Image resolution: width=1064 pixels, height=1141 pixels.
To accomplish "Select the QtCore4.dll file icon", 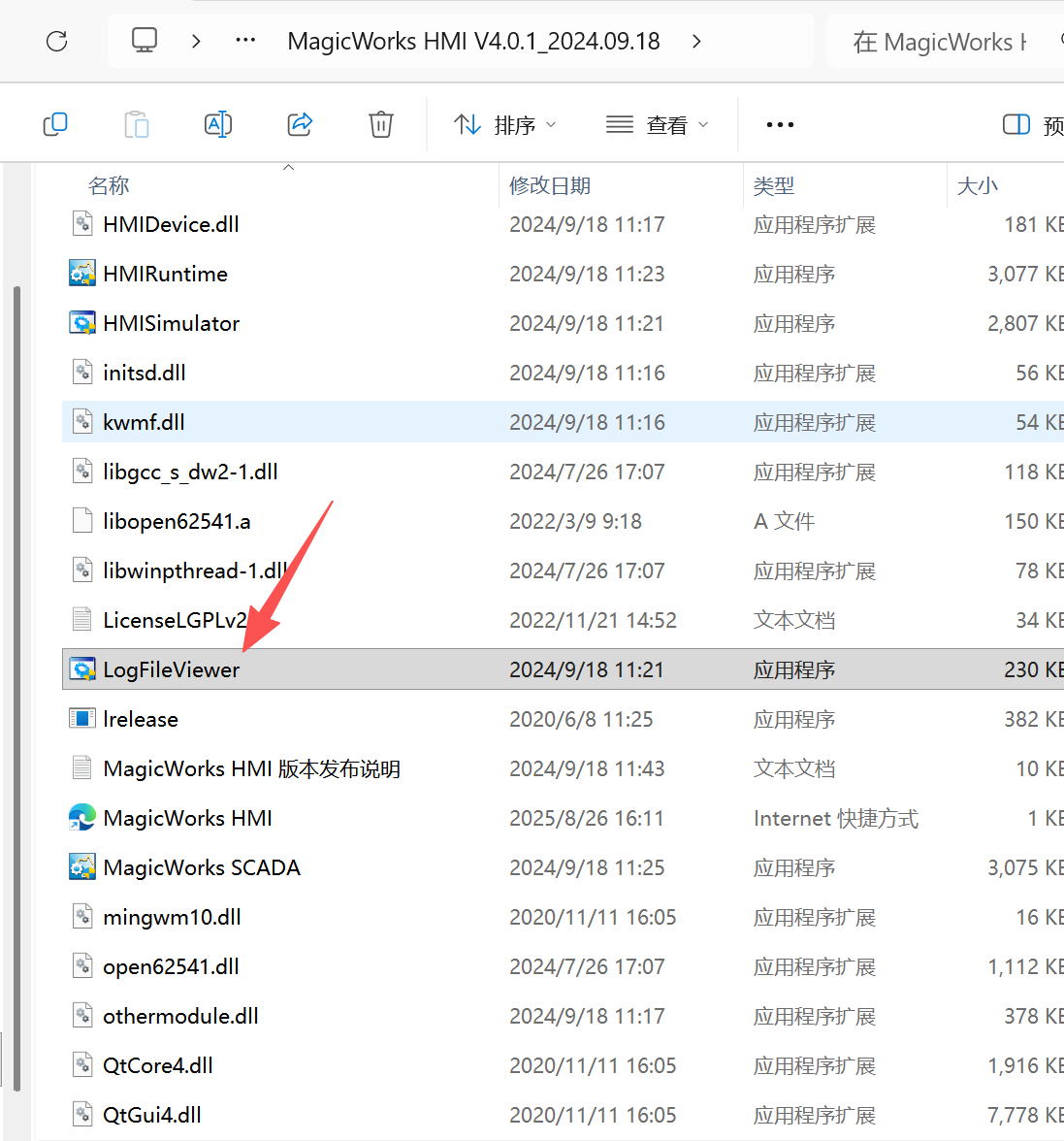I will tap(82, 1064).
